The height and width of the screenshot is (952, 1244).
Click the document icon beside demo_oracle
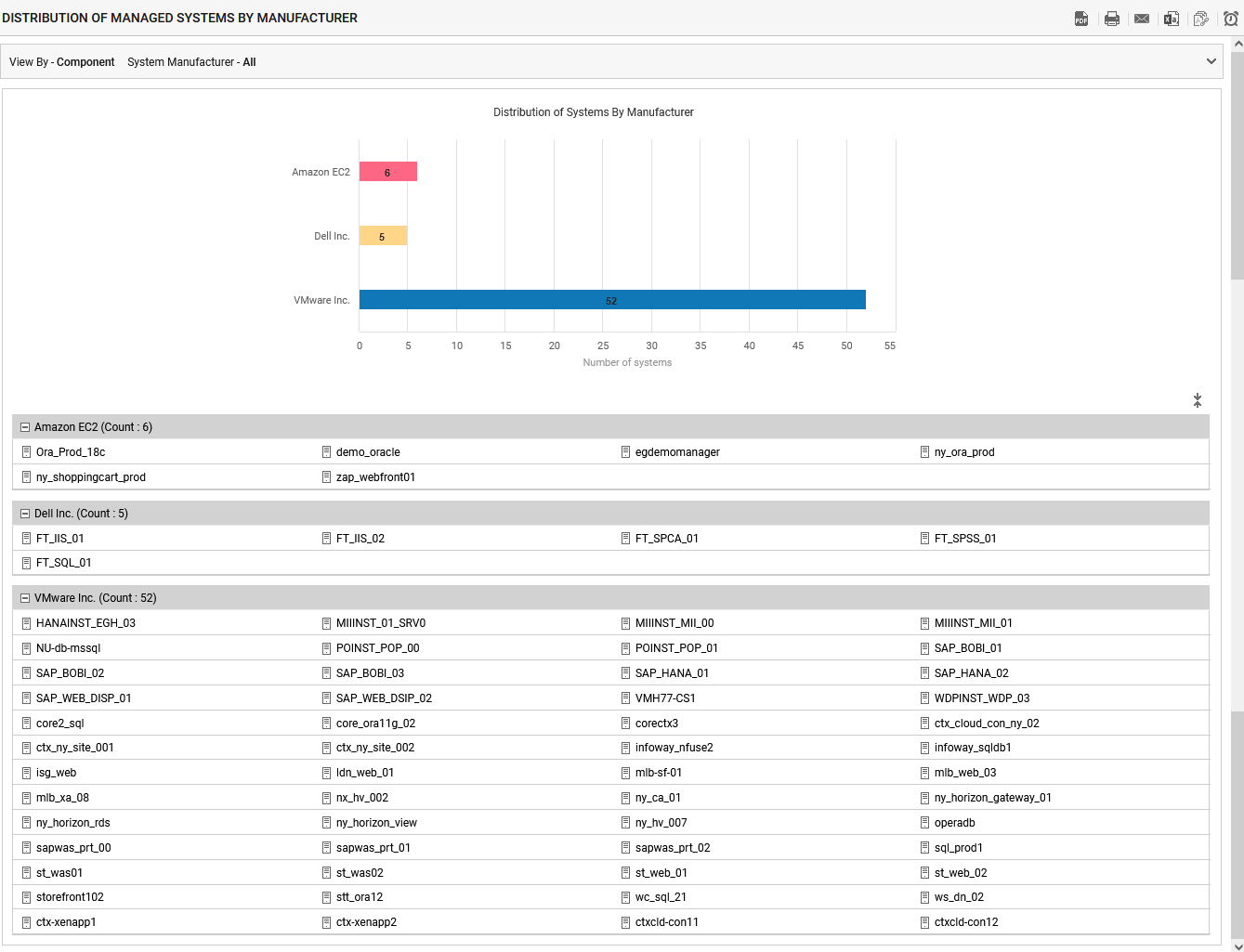tap(327, 452)
